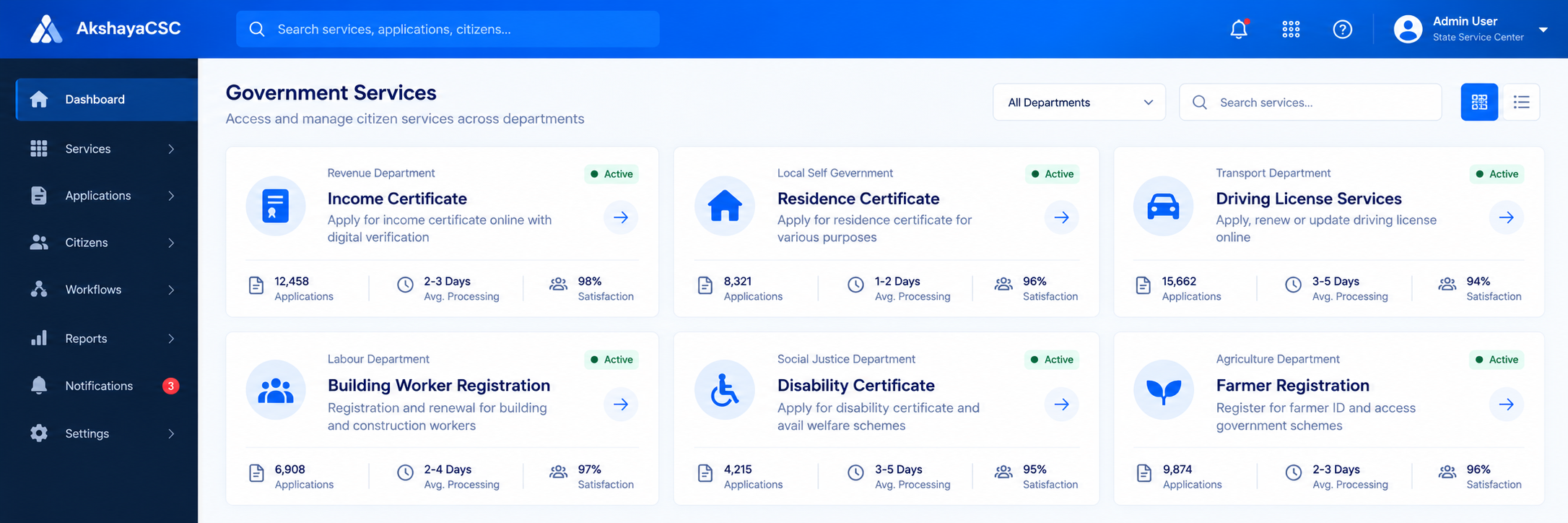This screenshot has width=1568, height=523.
Task: Open the Disability Certificate title link
Action: pos(855,385)
